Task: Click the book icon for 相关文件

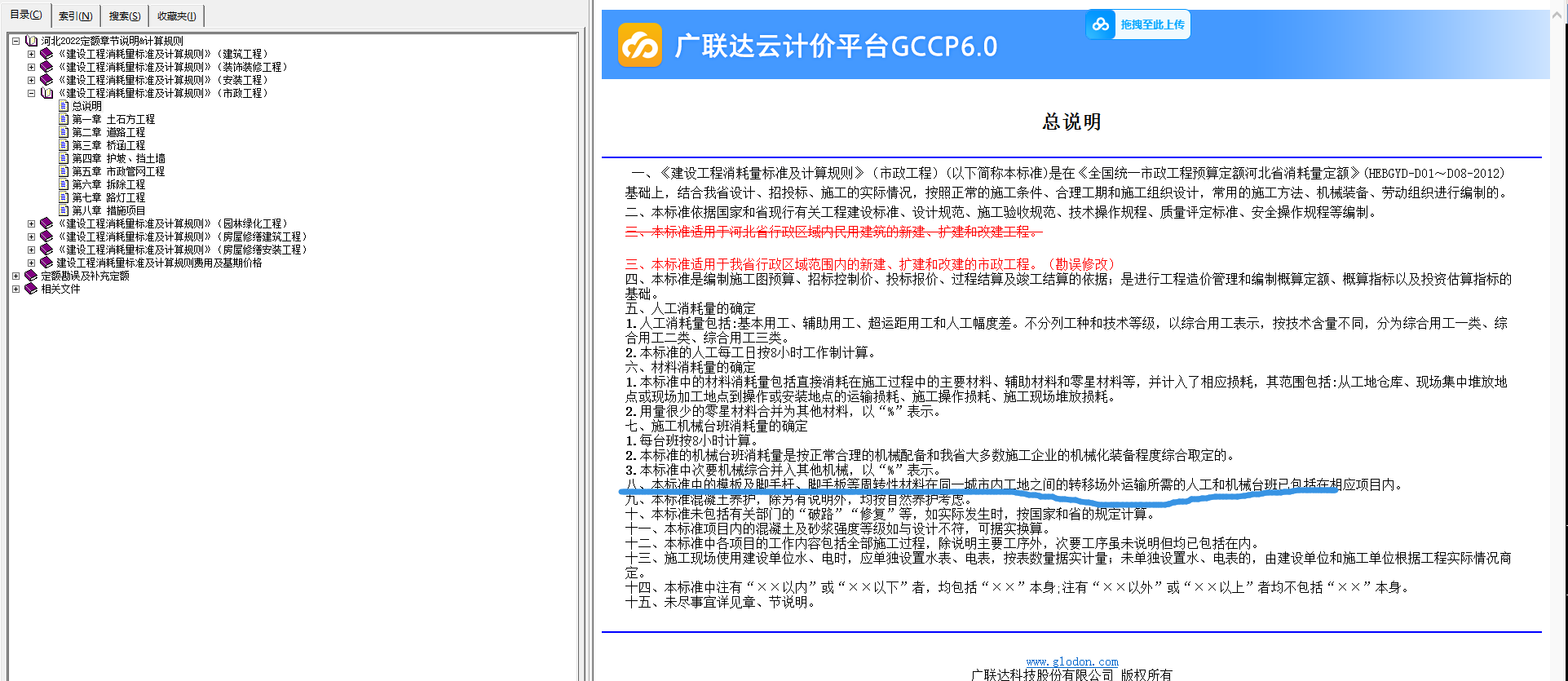Action: click(31, 289)
